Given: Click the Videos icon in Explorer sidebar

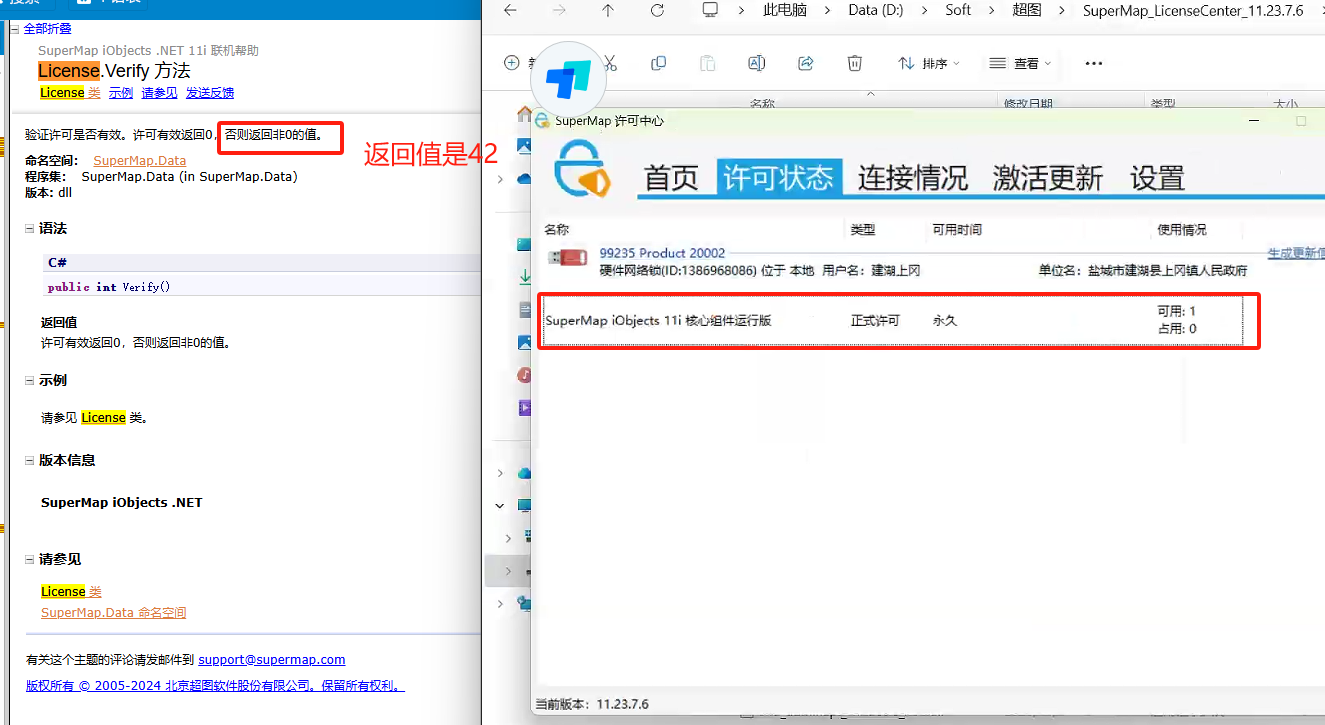Looking at the screenshot, I should tap(525, 408).
